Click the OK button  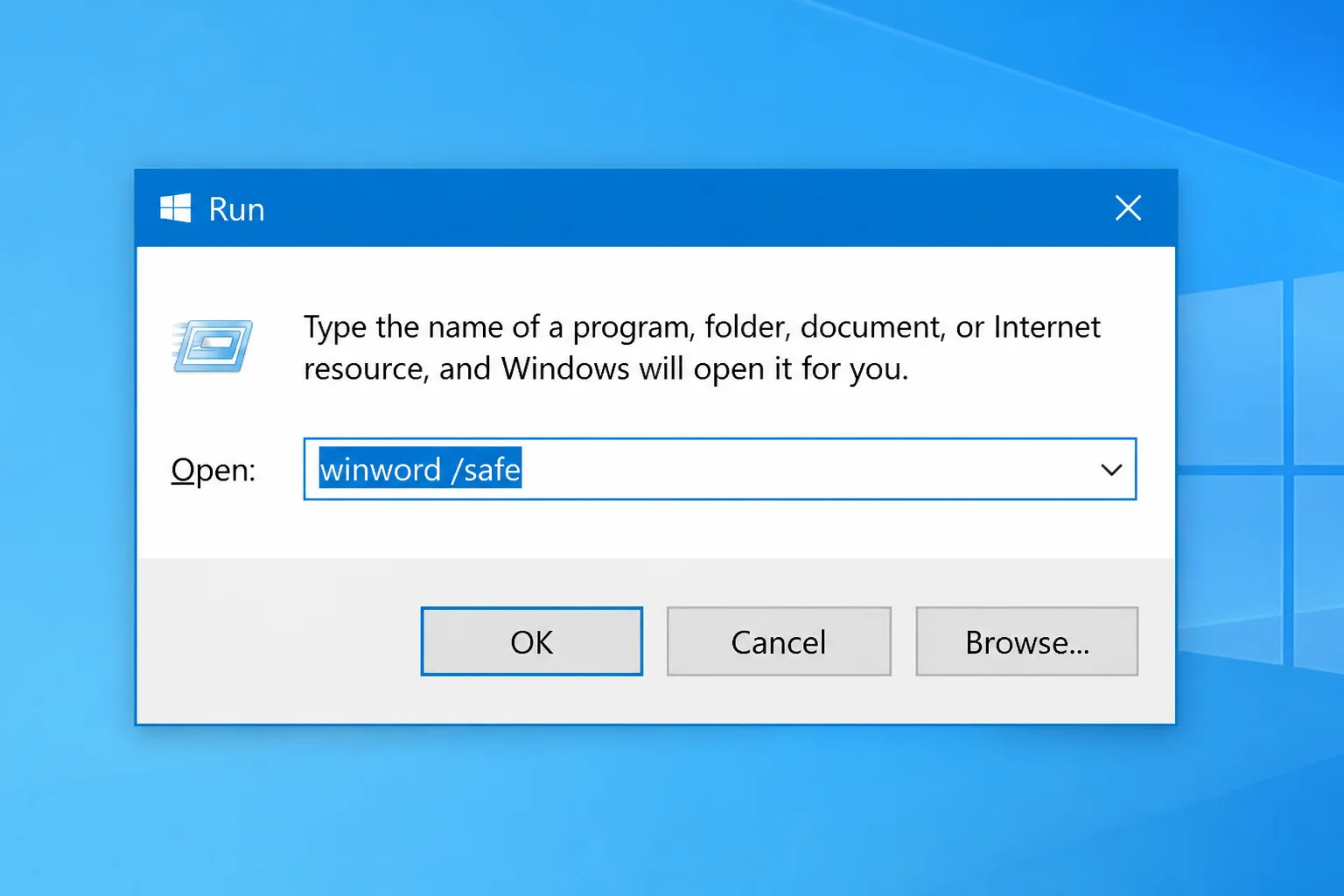(x=531, y=641)
